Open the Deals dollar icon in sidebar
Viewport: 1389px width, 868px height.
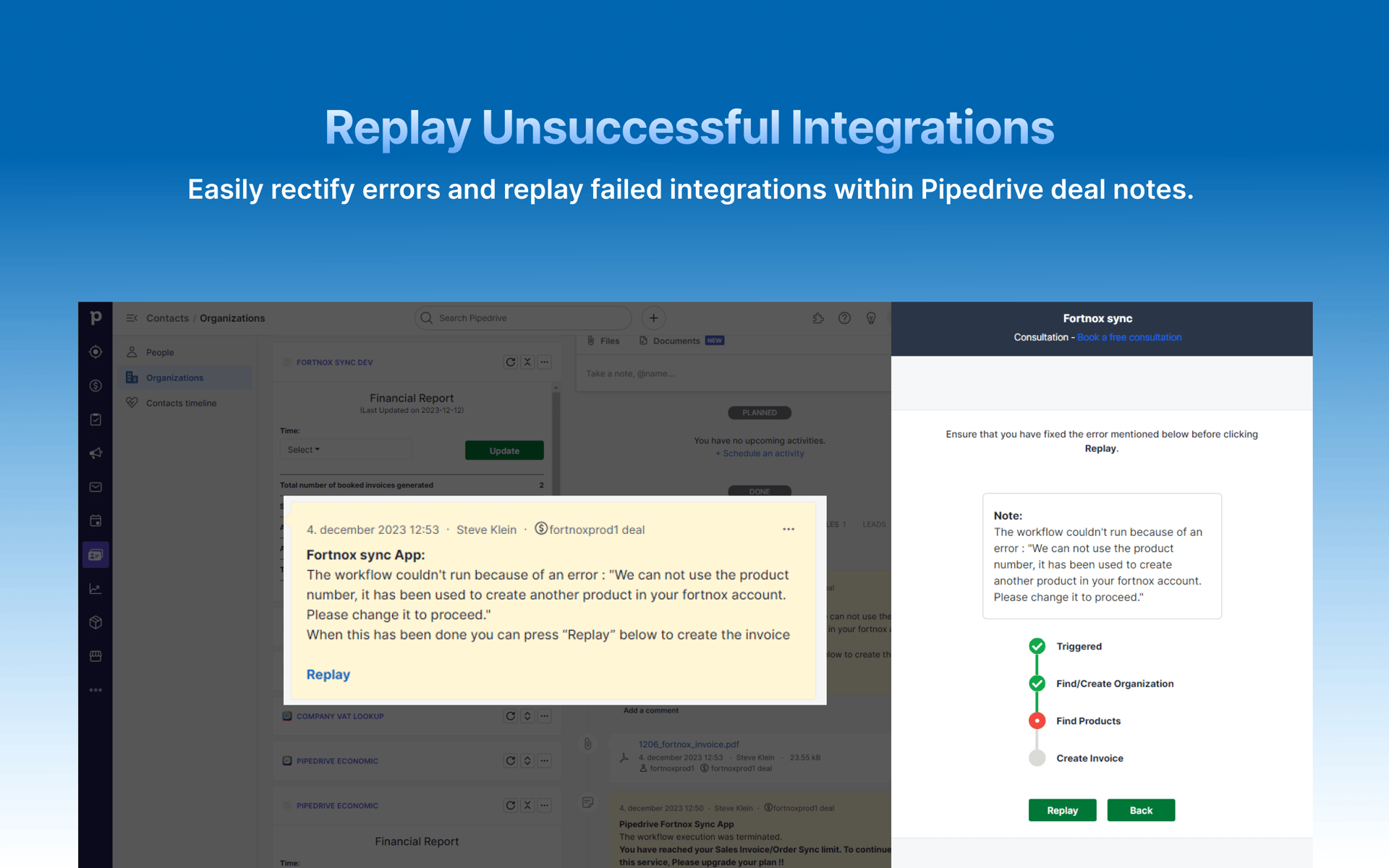pyautogui.click(x=95, y=386)
